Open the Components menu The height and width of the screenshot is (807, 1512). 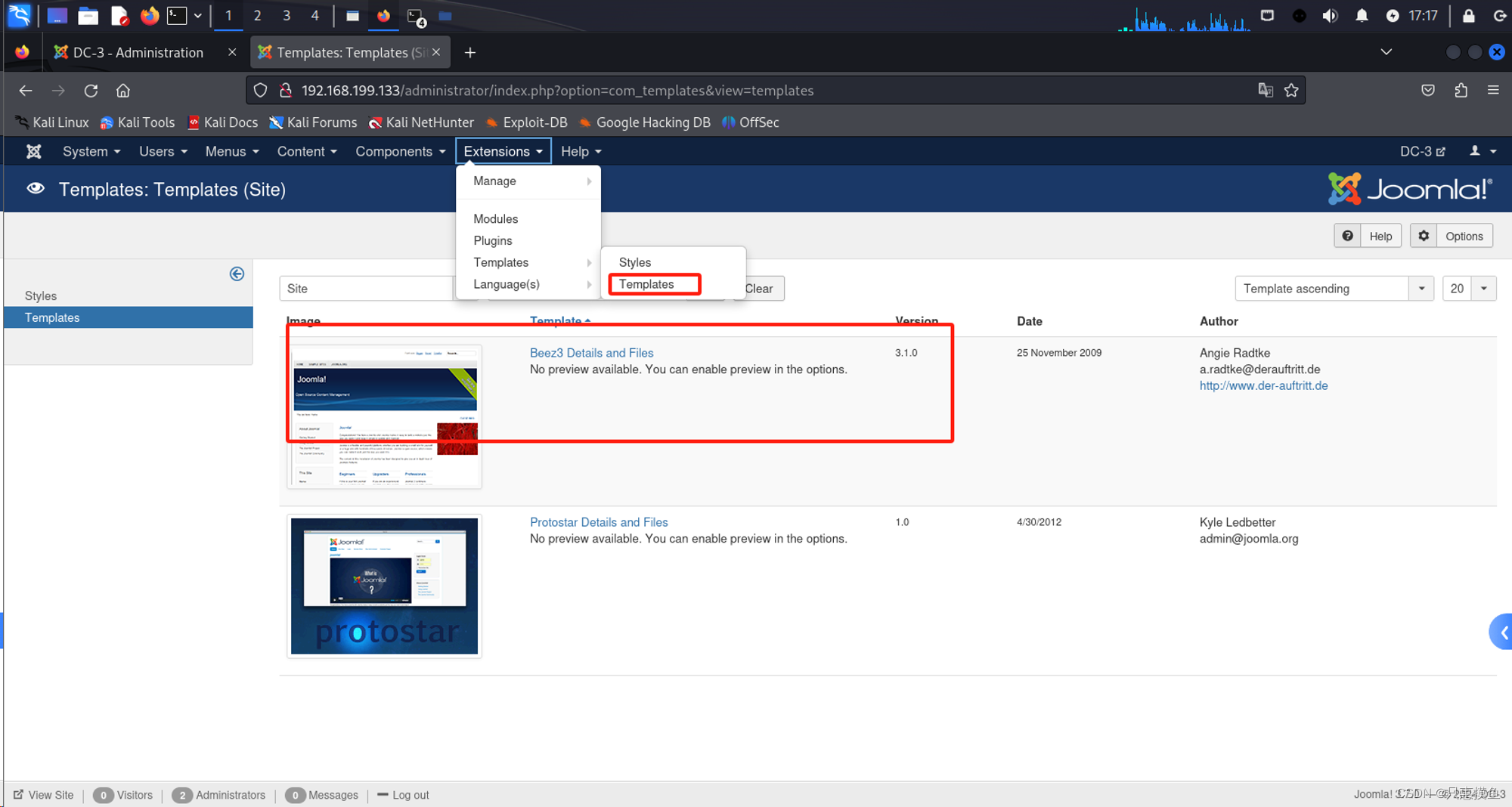point(401,151)
